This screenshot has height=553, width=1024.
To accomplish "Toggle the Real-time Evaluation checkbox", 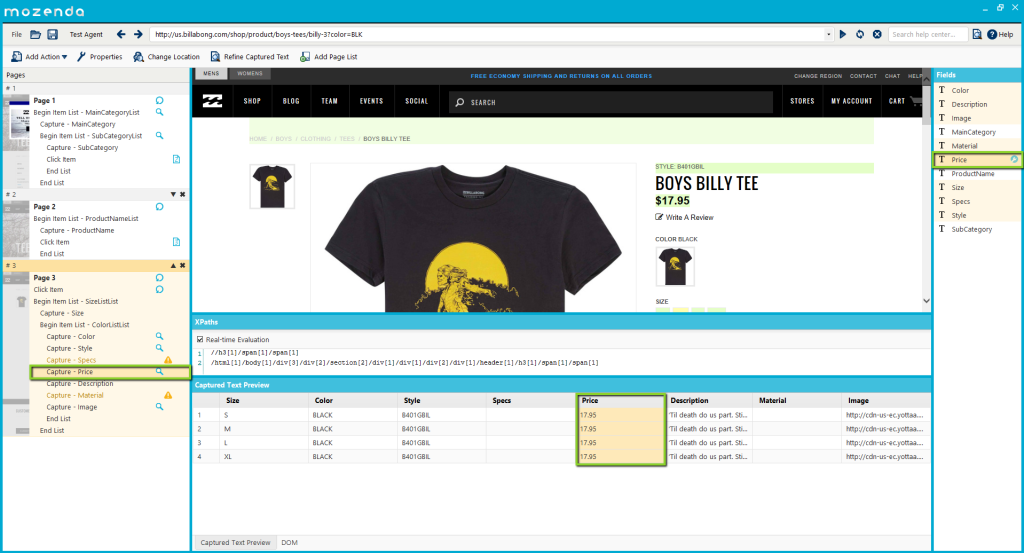I will [x=200, y=340].
